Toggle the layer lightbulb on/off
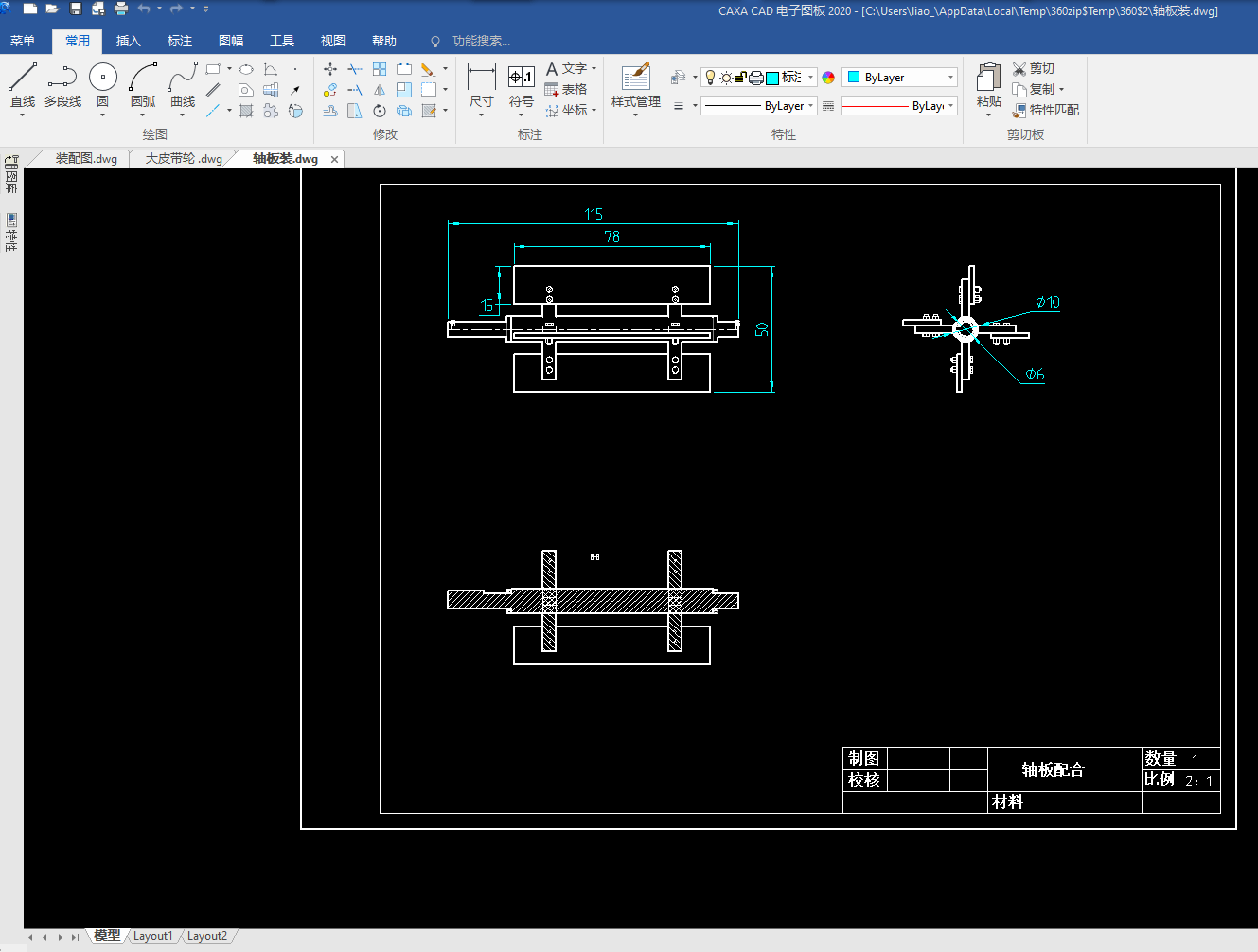 pyautogui.click(x=711, y=78)
